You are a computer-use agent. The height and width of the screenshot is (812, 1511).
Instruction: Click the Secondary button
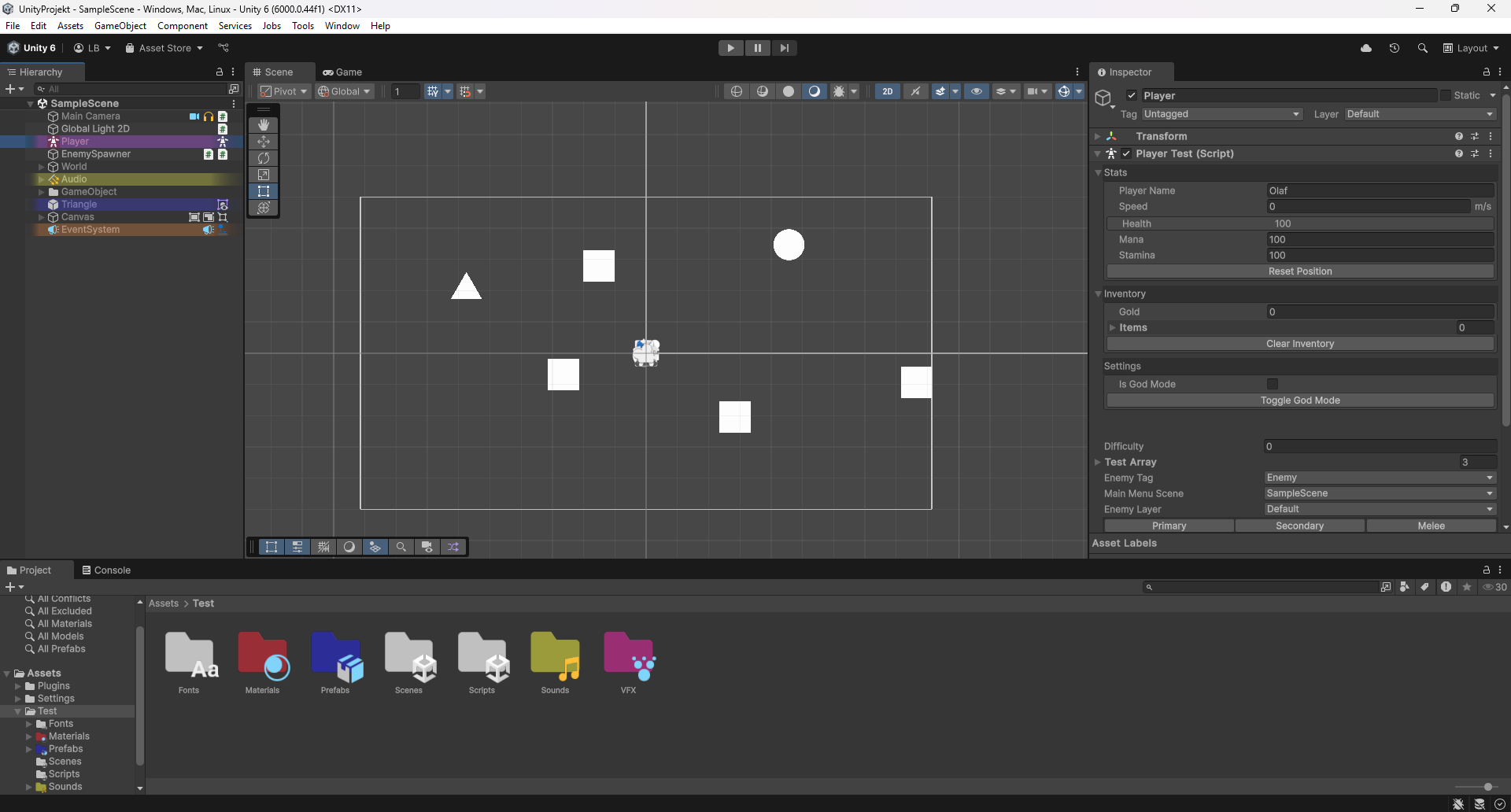[1300, 526]
